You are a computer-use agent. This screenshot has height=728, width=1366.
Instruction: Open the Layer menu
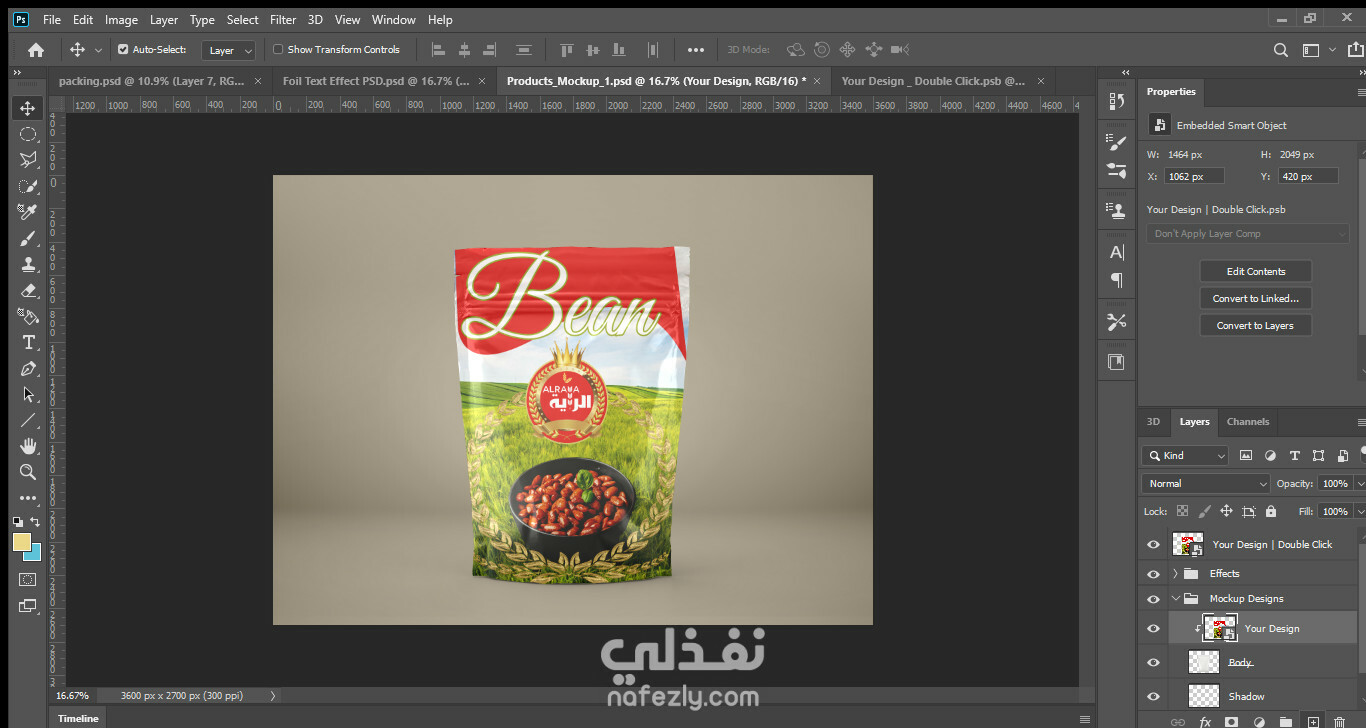(164, 19)
